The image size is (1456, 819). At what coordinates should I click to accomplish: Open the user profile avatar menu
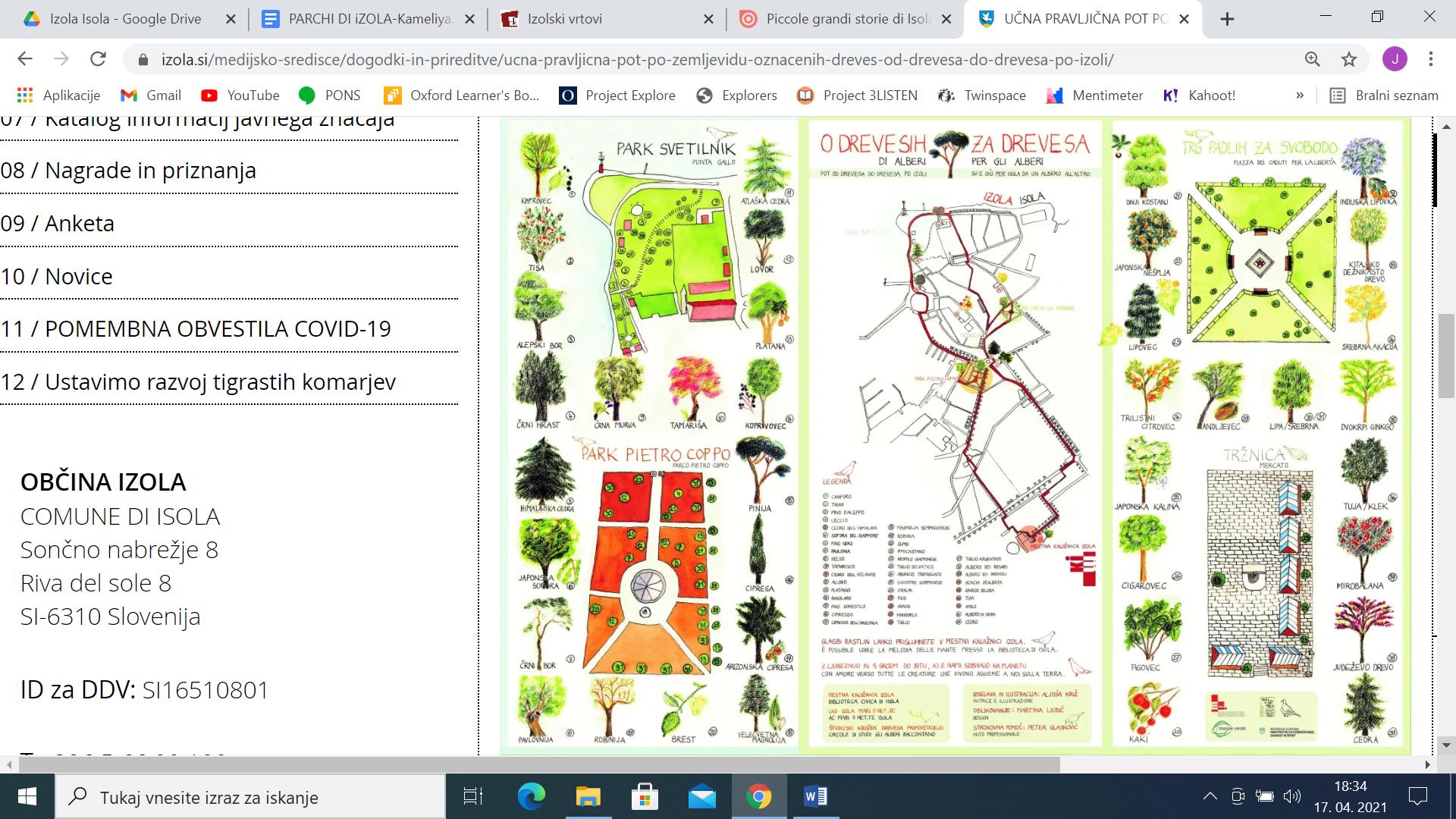point(1394,59)
